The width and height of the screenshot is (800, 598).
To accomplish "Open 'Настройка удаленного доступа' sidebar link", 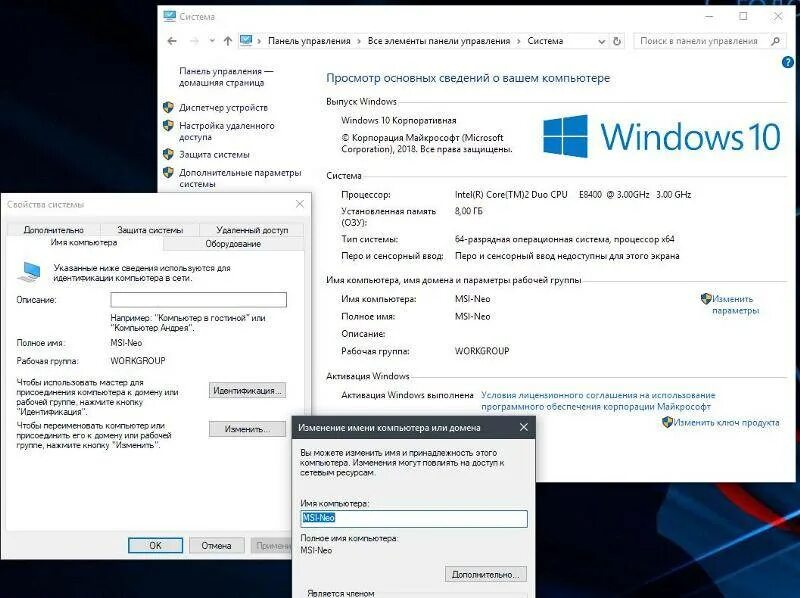I will pos(227,131).
